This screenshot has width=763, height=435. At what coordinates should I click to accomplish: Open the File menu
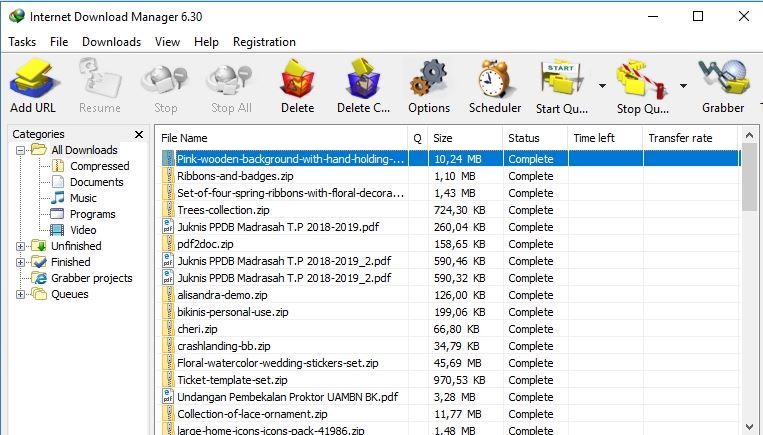pos(59,42)
